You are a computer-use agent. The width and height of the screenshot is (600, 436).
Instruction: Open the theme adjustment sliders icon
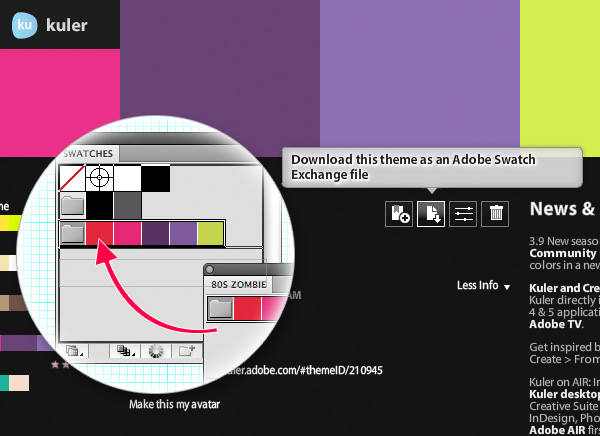(x=464, y=213)
